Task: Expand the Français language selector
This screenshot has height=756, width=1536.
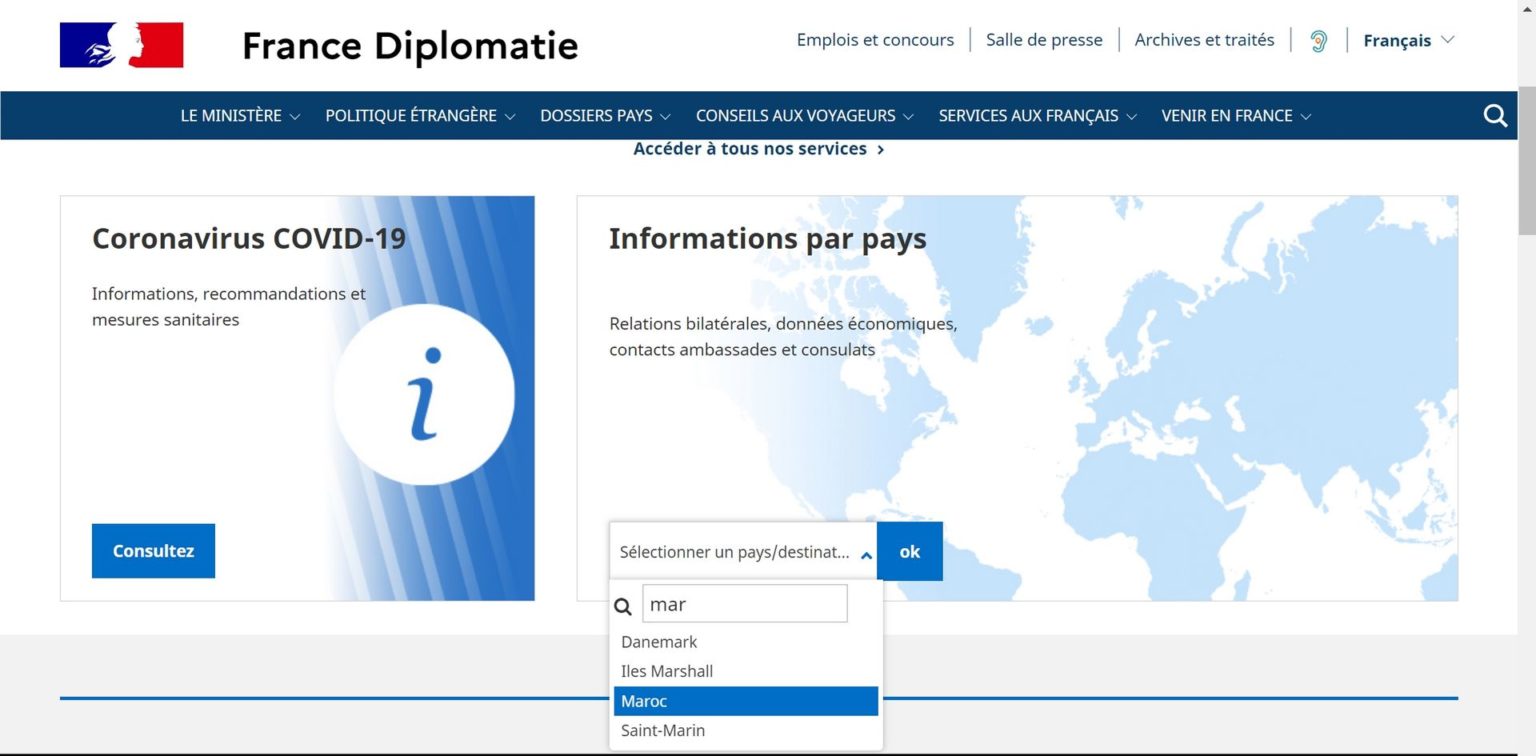Action: click(x=1408, y=41)
